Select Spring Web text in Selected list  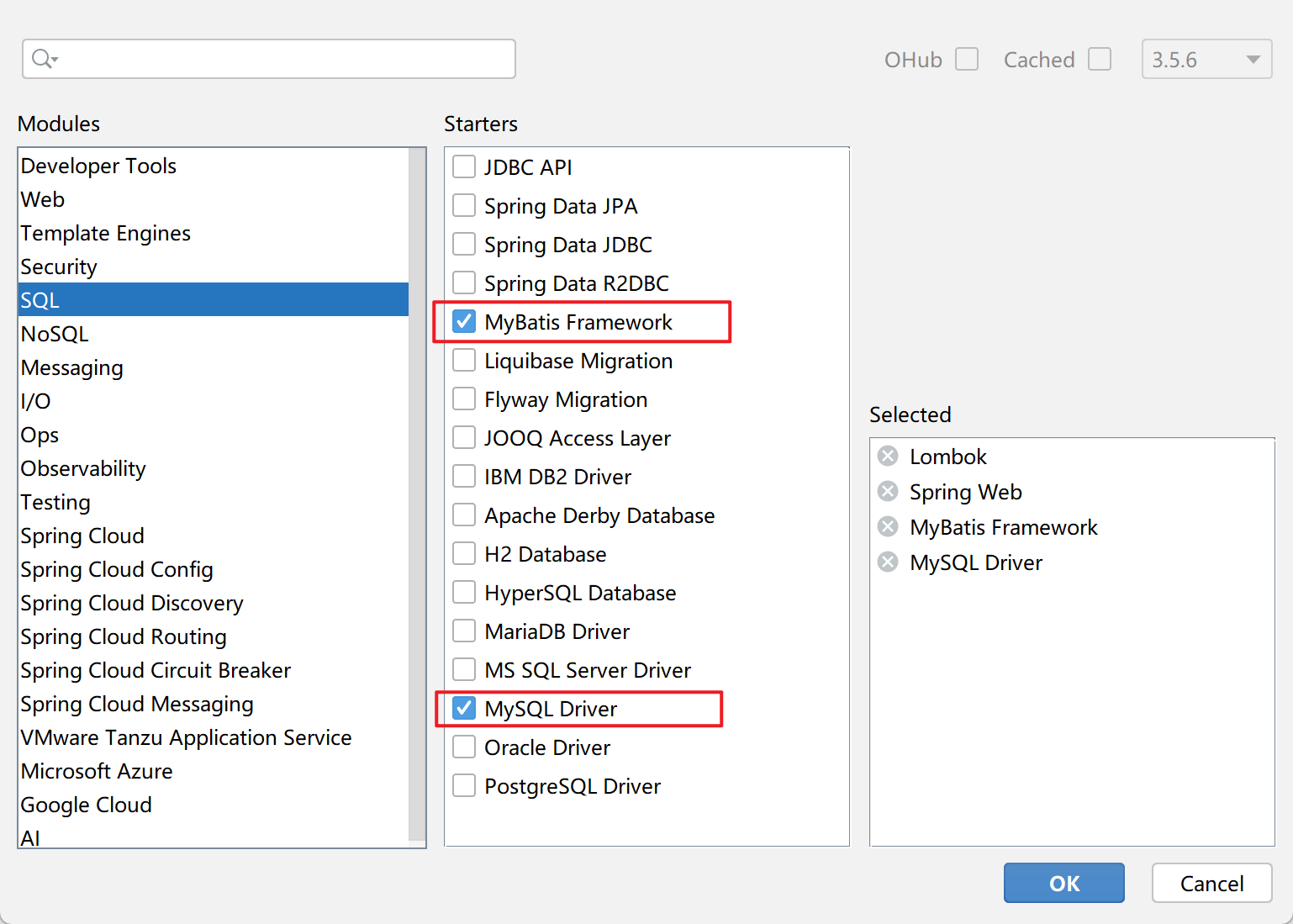tap(966, 492)
